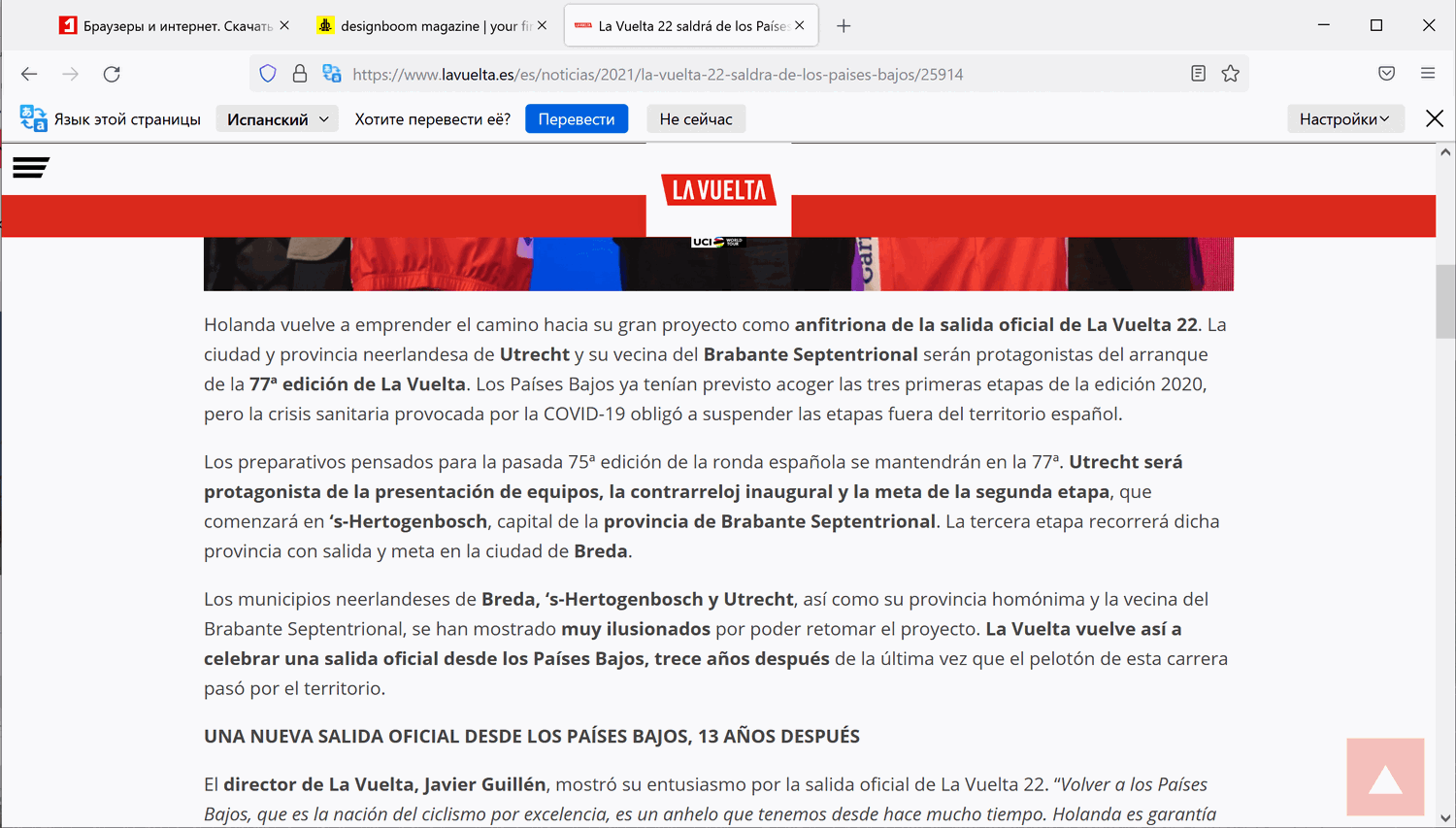Close the 'Браузеры и интернет' tab
The image size is (1456, 828).
[284, 26]
